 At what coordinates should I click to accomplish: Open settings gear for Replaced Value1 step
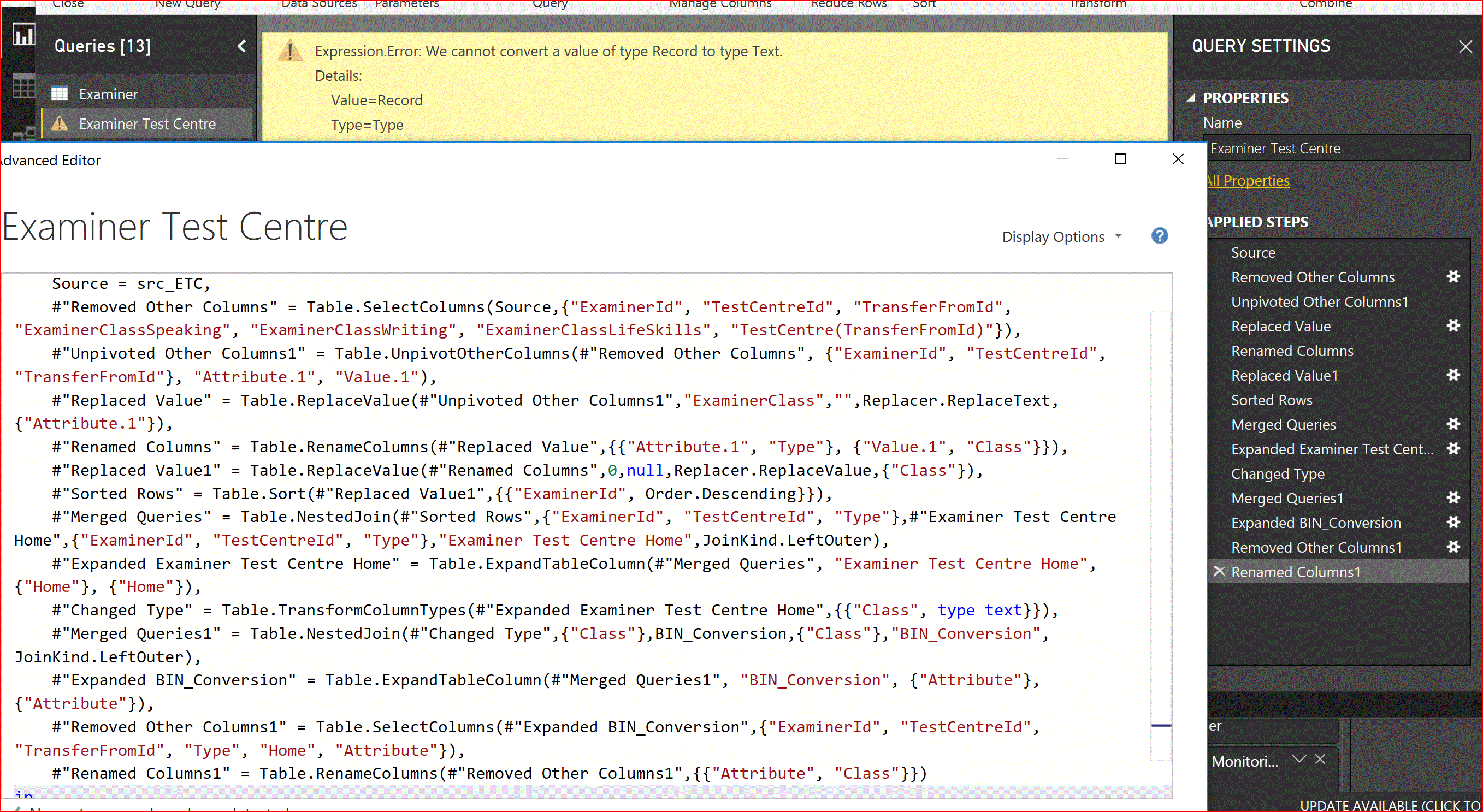1453,375
